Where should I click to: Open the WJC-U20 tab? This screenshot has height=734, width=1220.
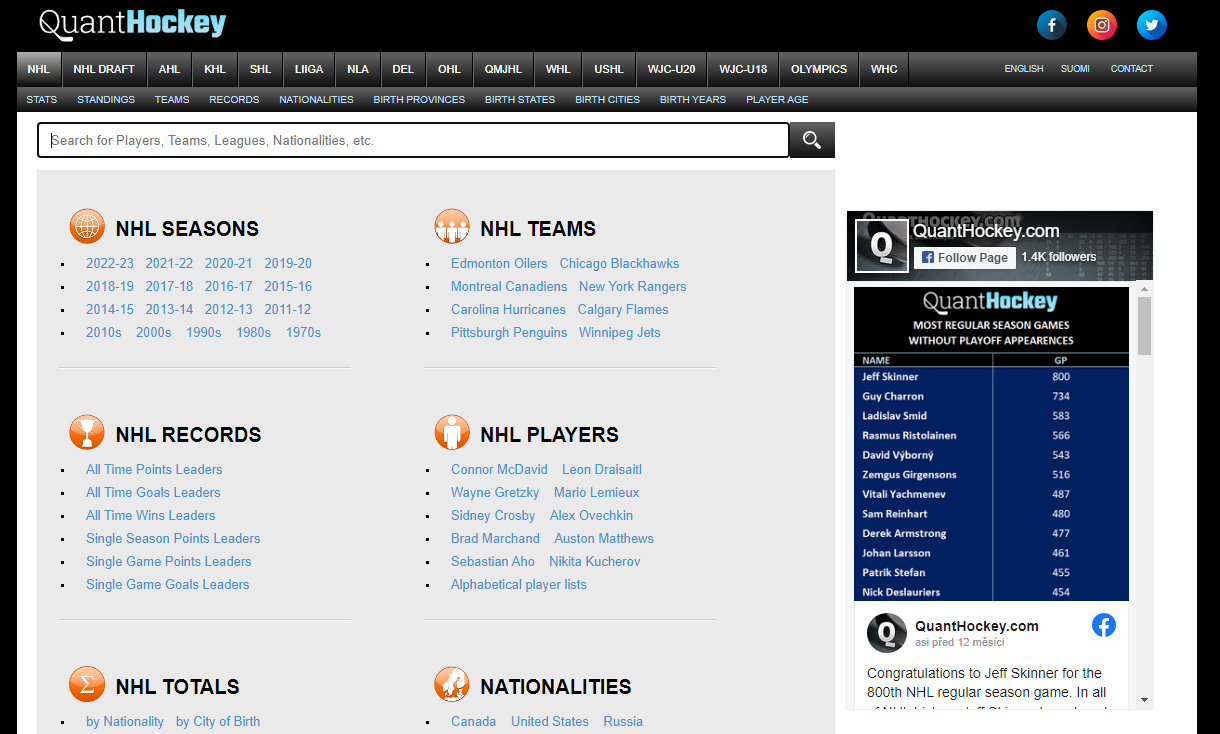(x=671, y=69)
